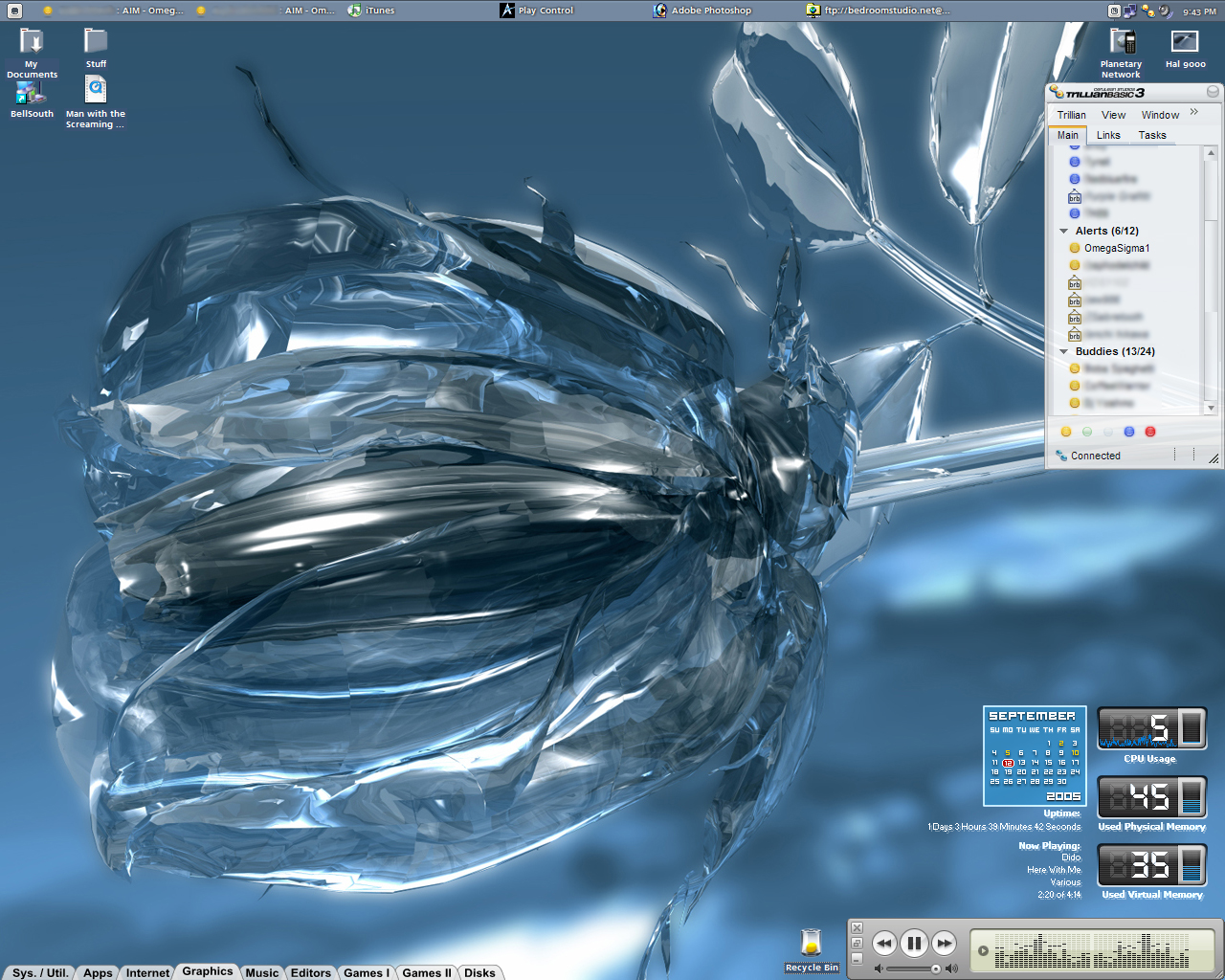Select the Recycle Bin icon
Viewport: 1225px width, 980px height.
pos(812,949)
